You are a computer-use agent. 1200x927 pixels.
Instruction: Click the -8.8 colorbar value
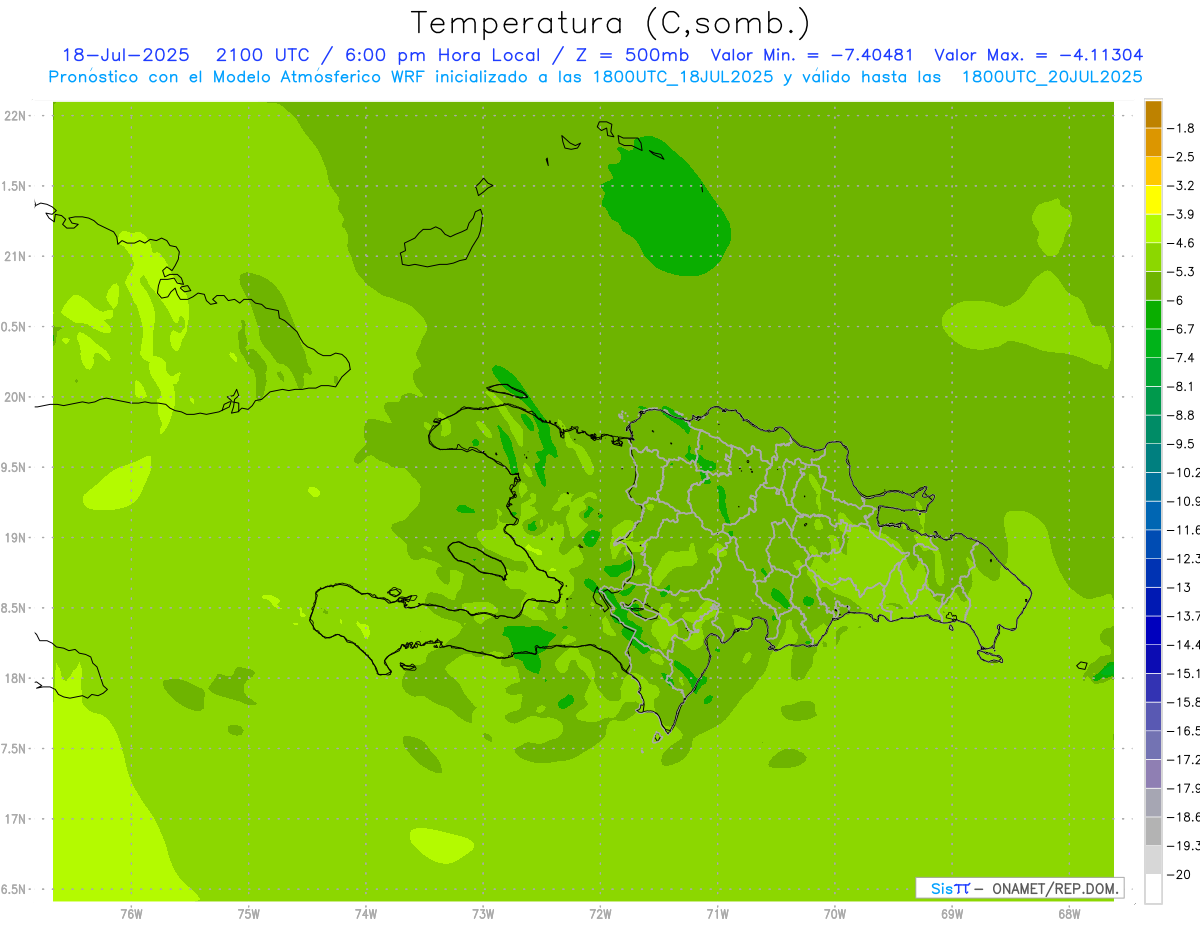pos(1180,415)
